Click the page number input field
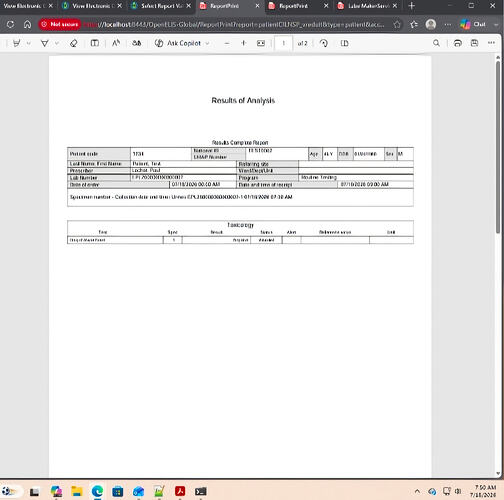504x500 pixels. (283, 43)
